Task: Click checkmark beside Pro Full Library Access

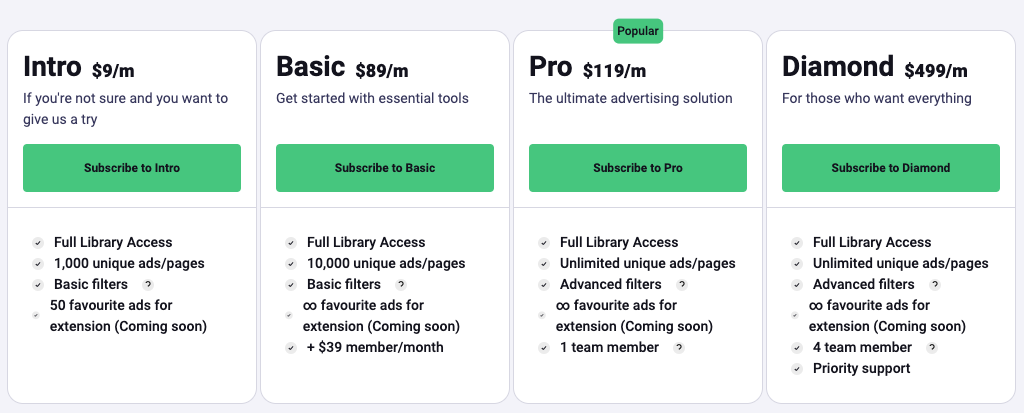Action: click(x=544, y=243)
